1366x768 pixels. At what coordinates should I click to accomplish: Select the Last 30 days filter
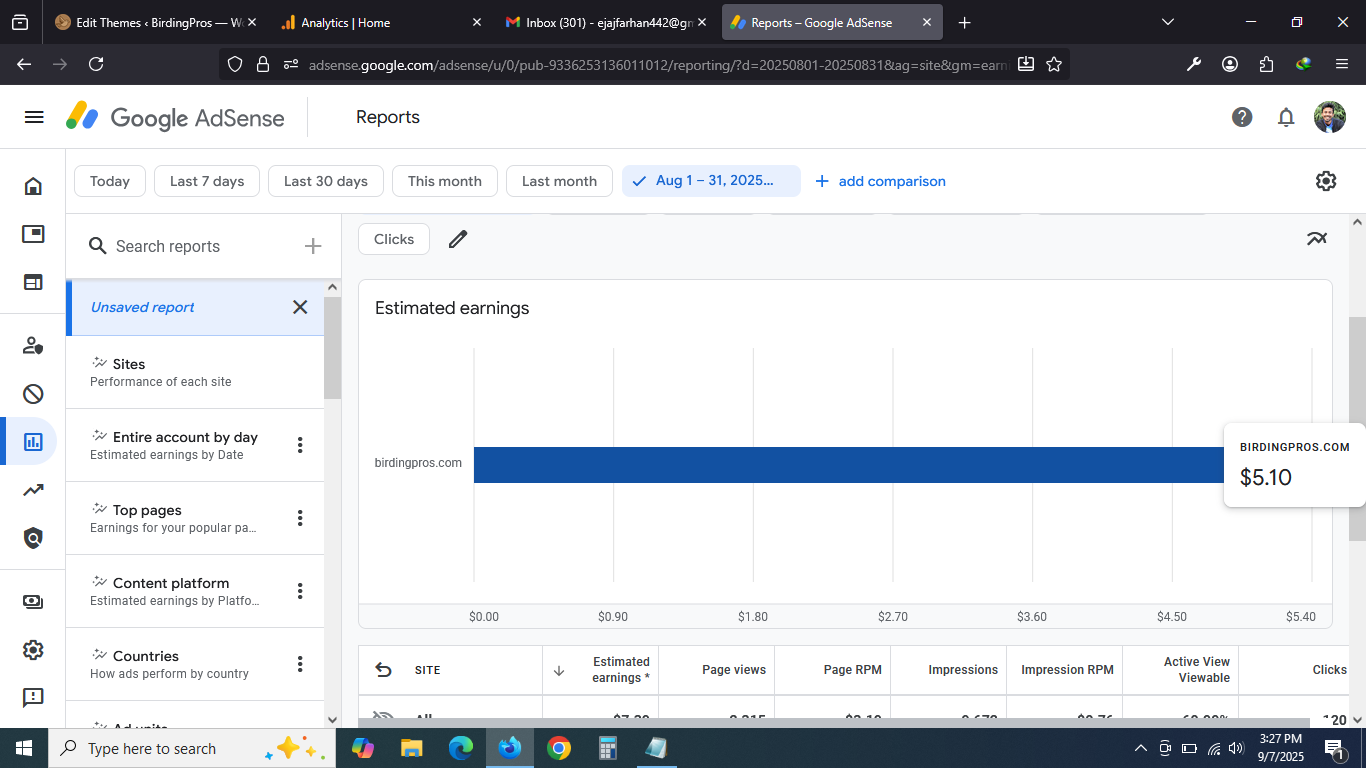point(326,181)
